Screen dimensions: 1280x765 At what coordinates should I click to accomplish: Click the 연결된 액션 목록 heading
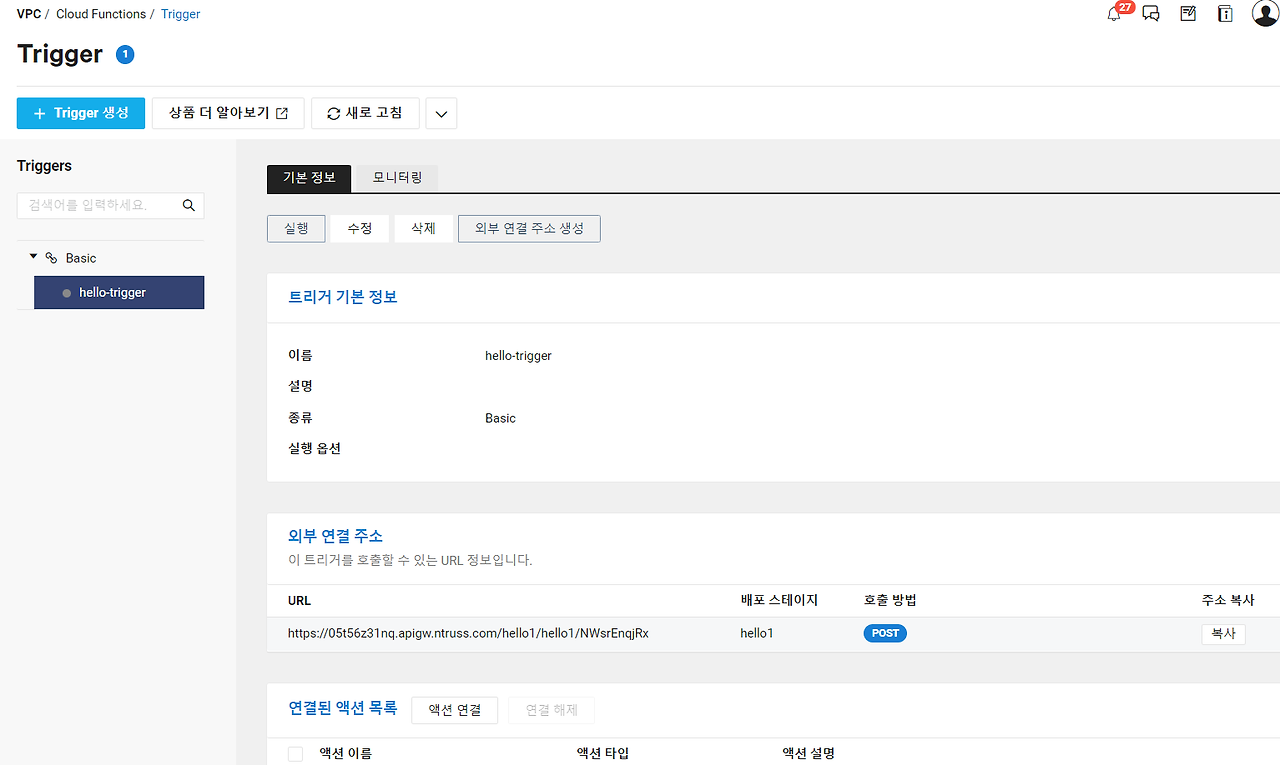click(343, 708)
